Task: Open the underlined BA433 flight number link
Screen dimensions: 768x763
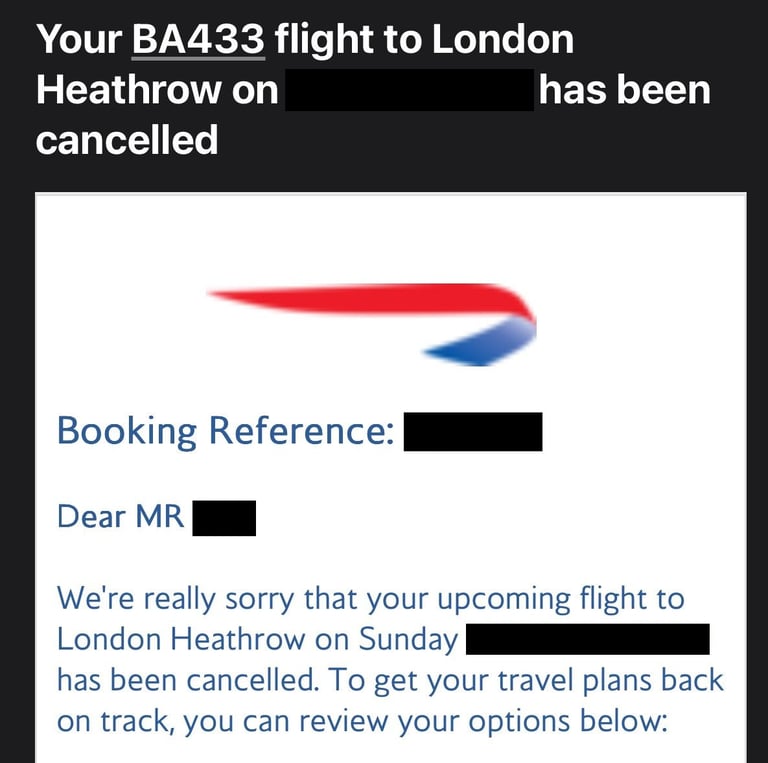Action: (198, 39)
